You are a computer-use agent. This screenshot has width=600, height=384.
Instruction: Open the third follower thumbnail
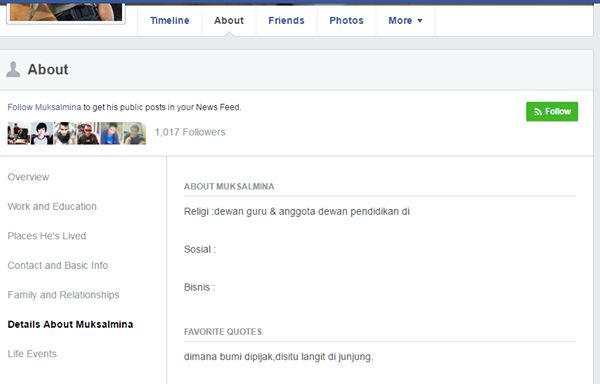(x=65, y=133)
